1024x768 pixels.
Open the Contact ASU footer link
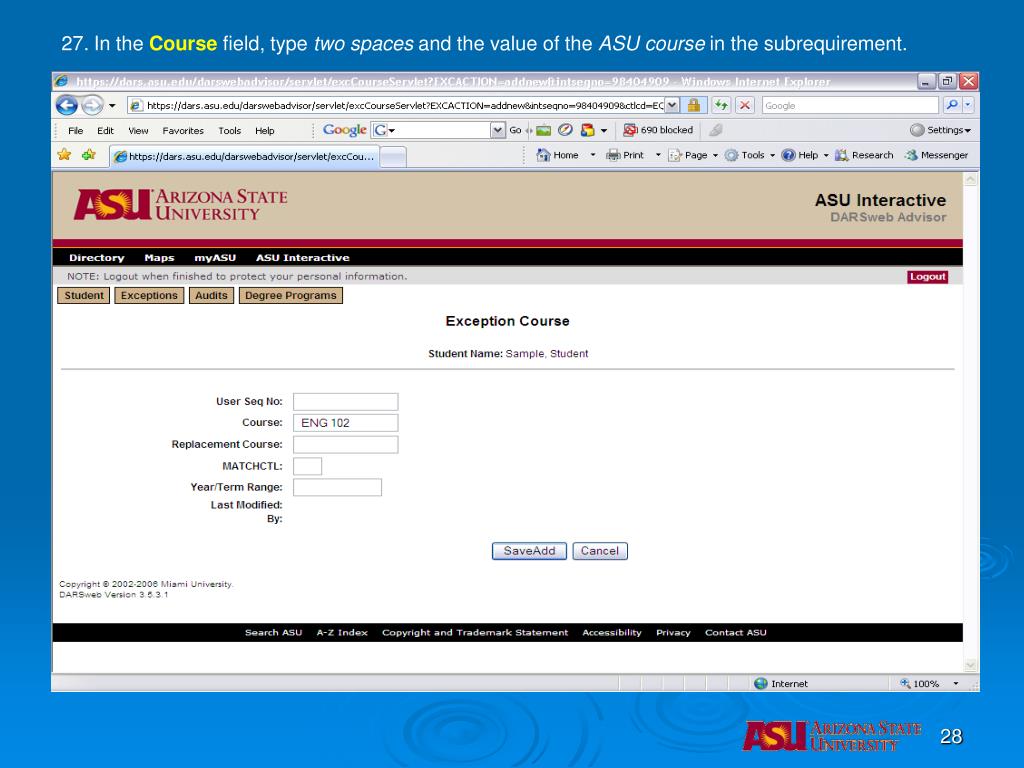(735, 632)
